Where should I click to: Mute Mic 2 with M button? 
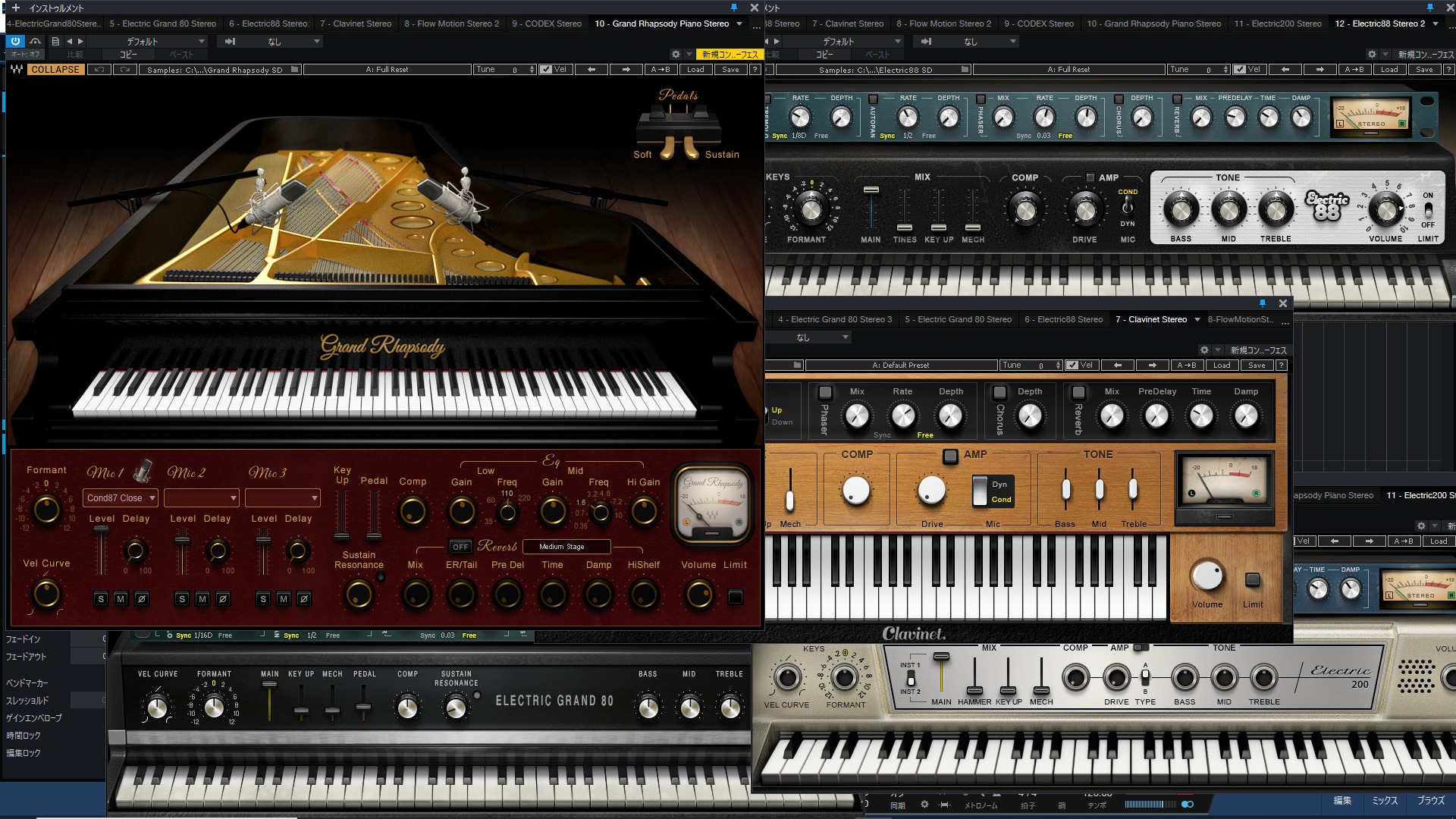point(202,599)
